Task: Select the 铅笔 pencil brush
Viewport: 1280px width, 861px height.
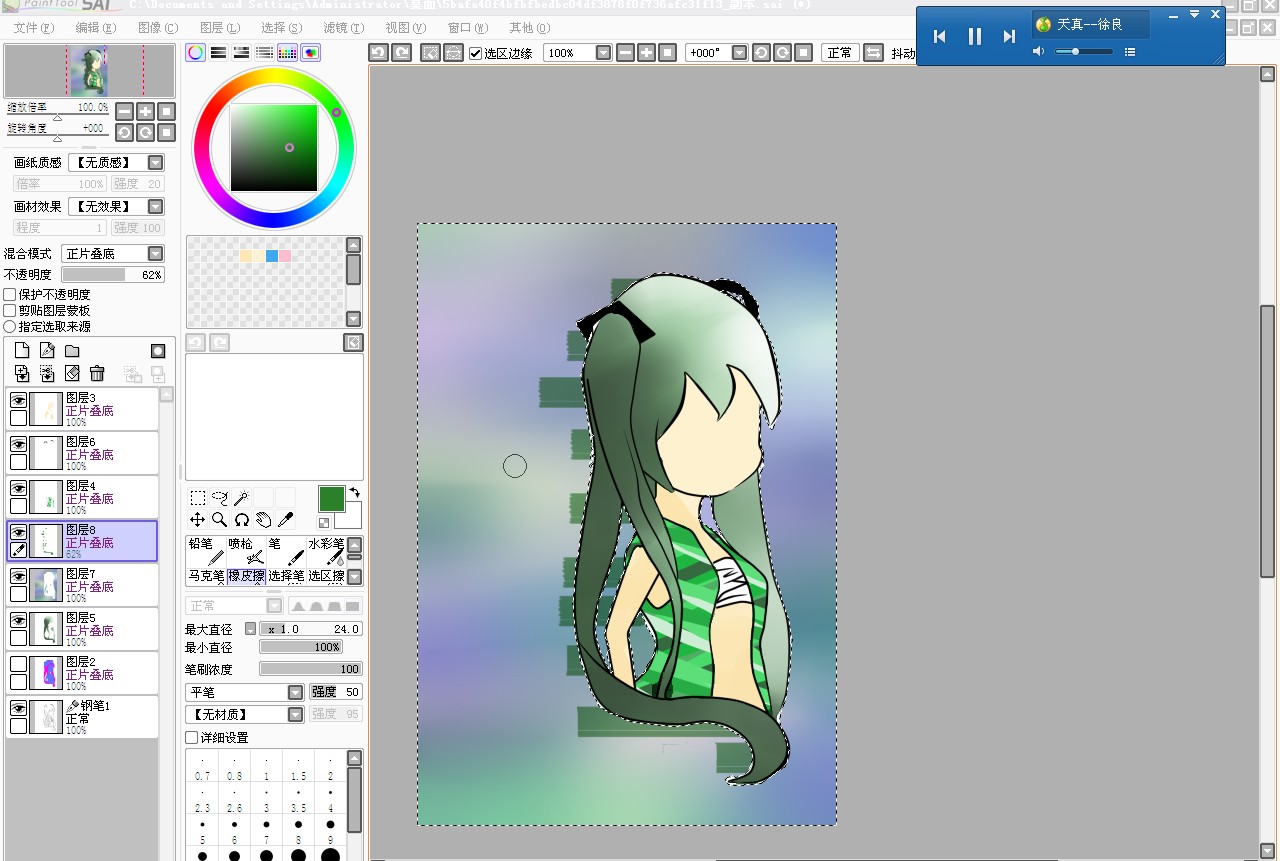Action: coord(206,550)
